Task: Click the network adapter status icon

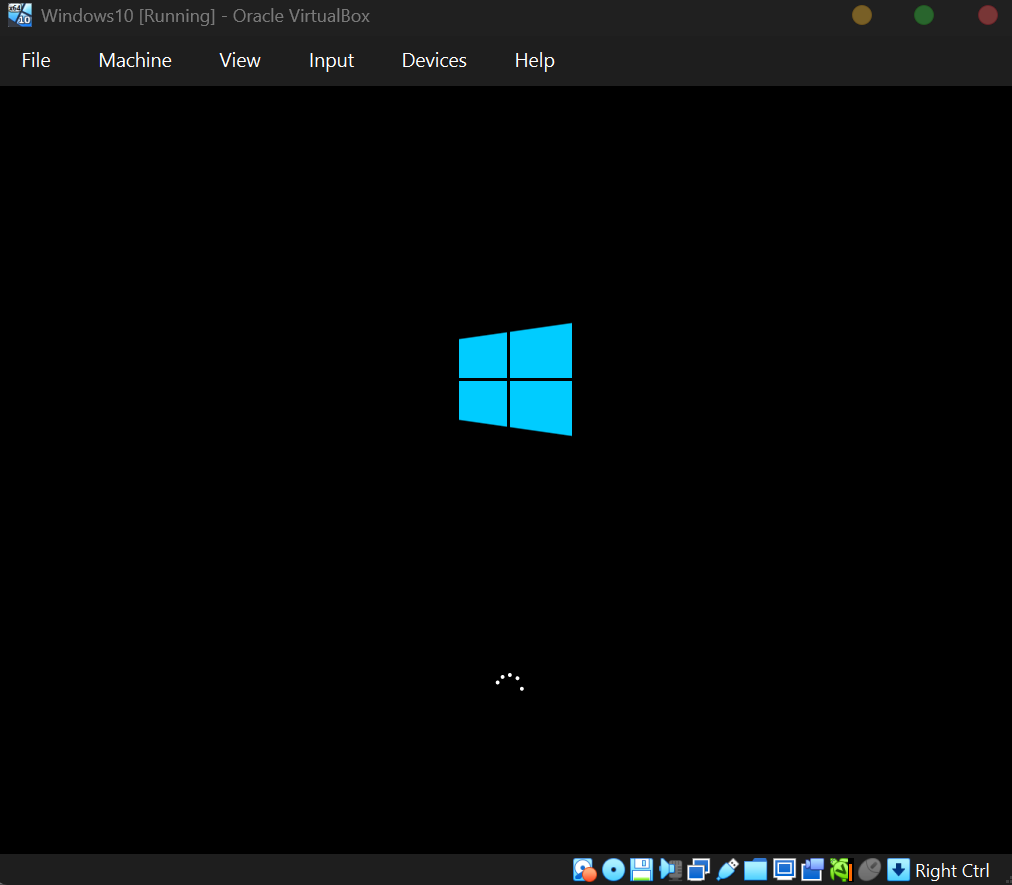Action: (698, 870)
